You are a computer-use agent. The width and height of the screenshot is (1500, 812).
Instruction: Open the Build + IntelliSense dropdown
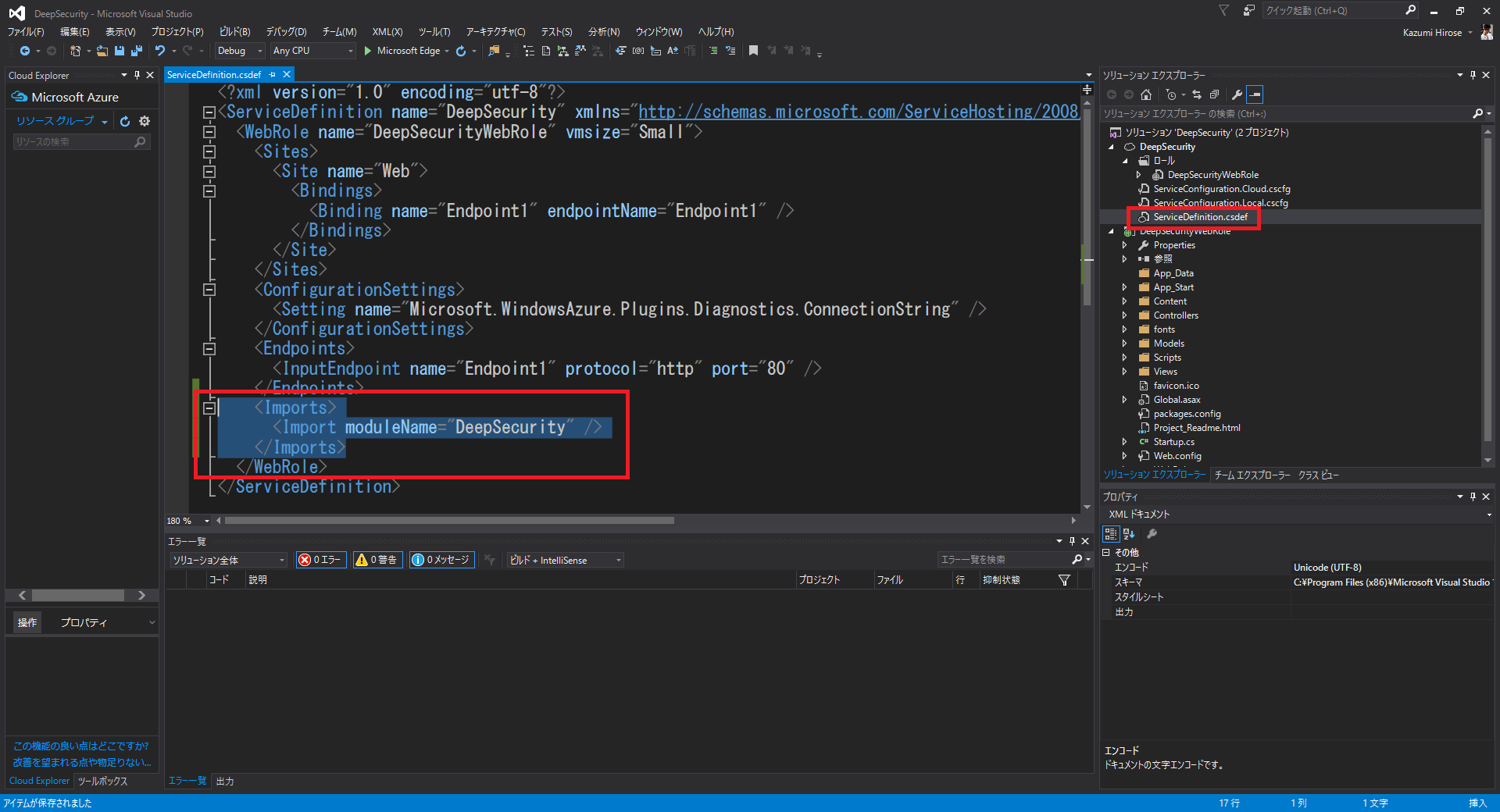click(566, 560)
